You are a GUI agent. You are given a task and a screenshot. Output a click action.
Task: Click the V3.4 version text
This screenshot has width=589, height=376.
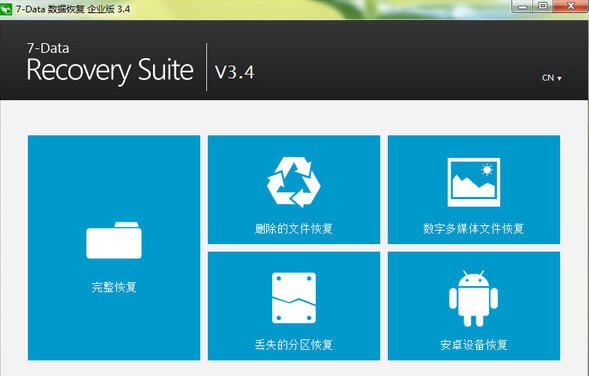234,72
